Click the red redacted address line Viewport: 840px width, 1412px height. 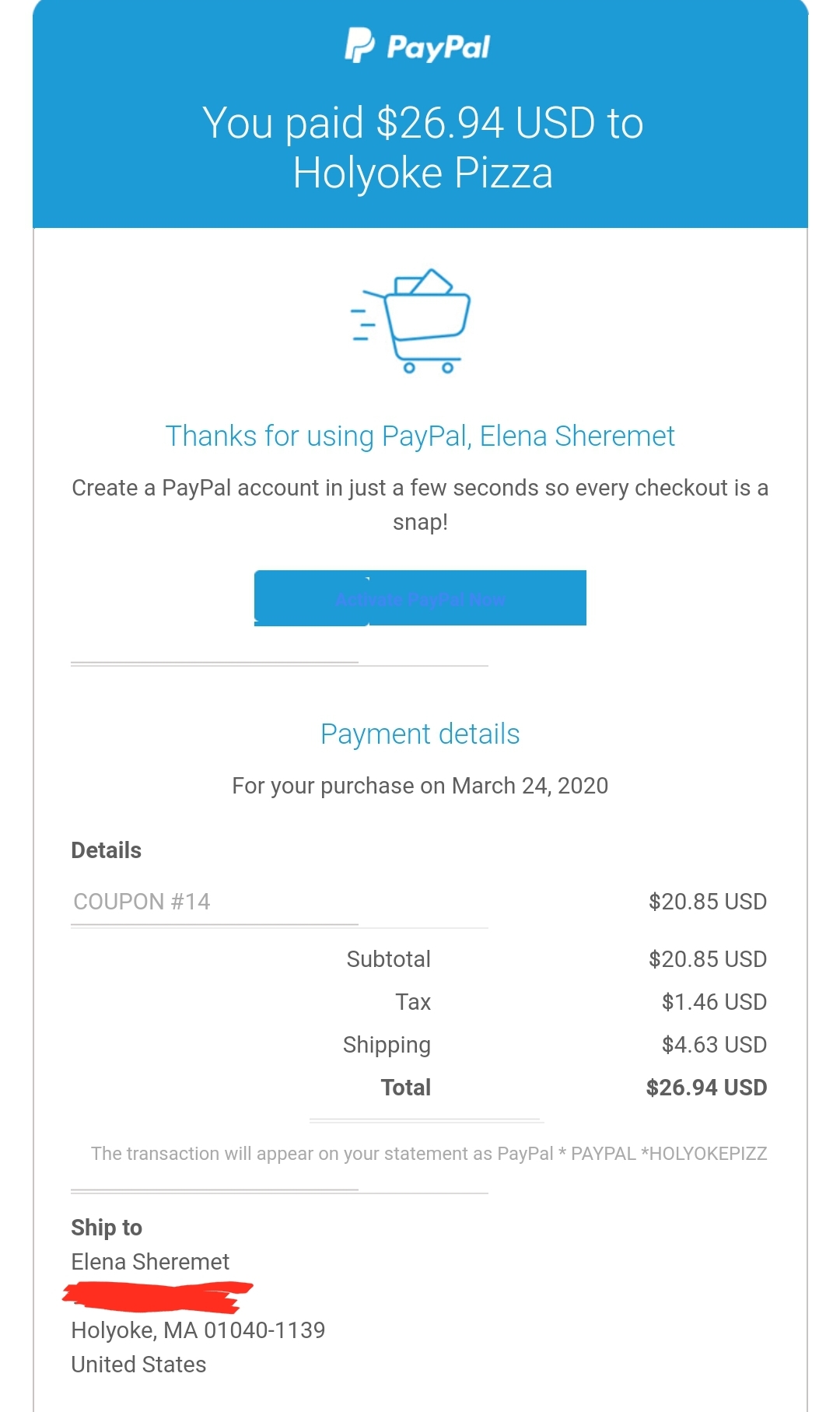click(158, 1296)
